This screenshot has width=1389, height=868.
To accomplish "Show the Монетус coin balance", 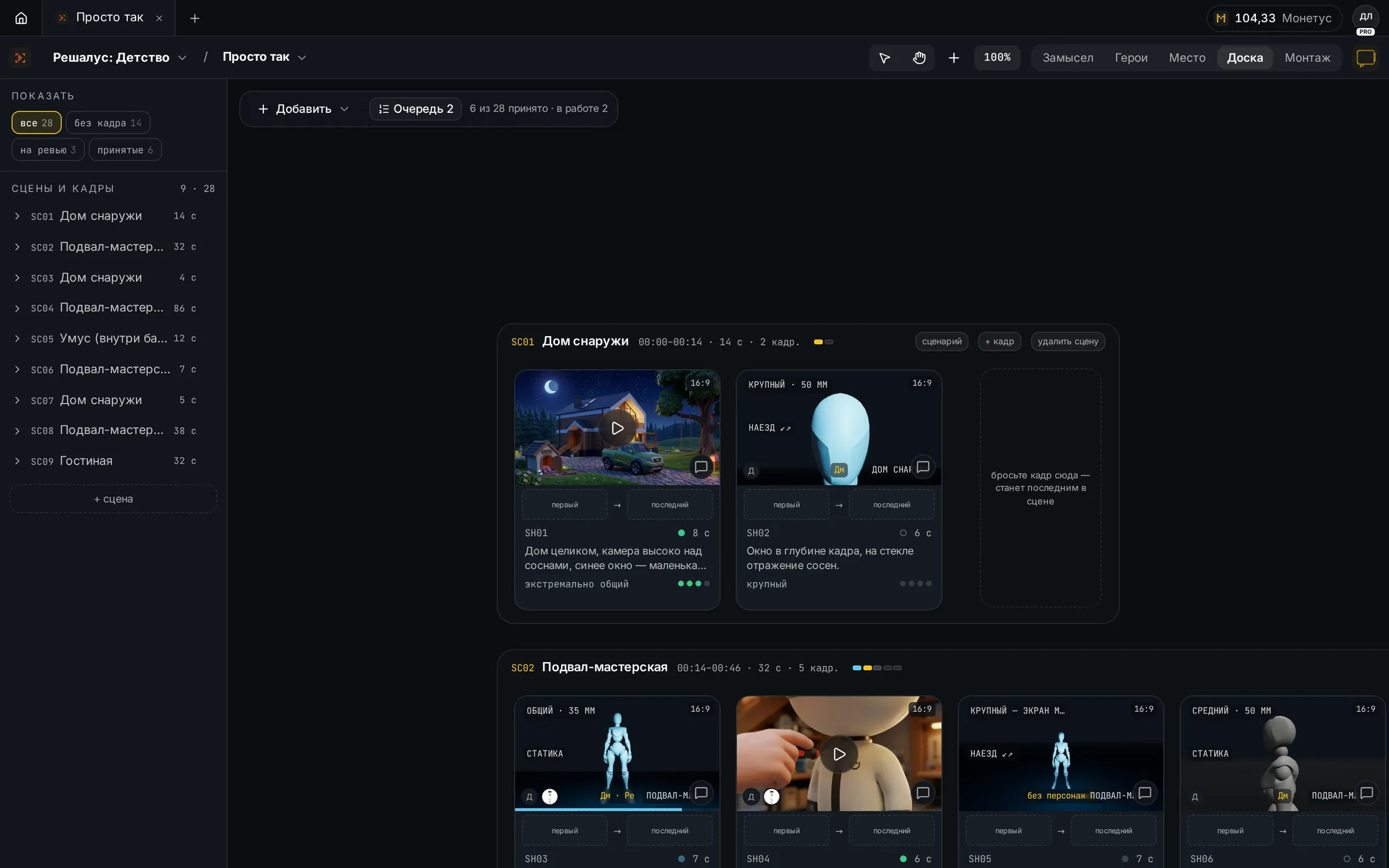I will point(1274,19).
